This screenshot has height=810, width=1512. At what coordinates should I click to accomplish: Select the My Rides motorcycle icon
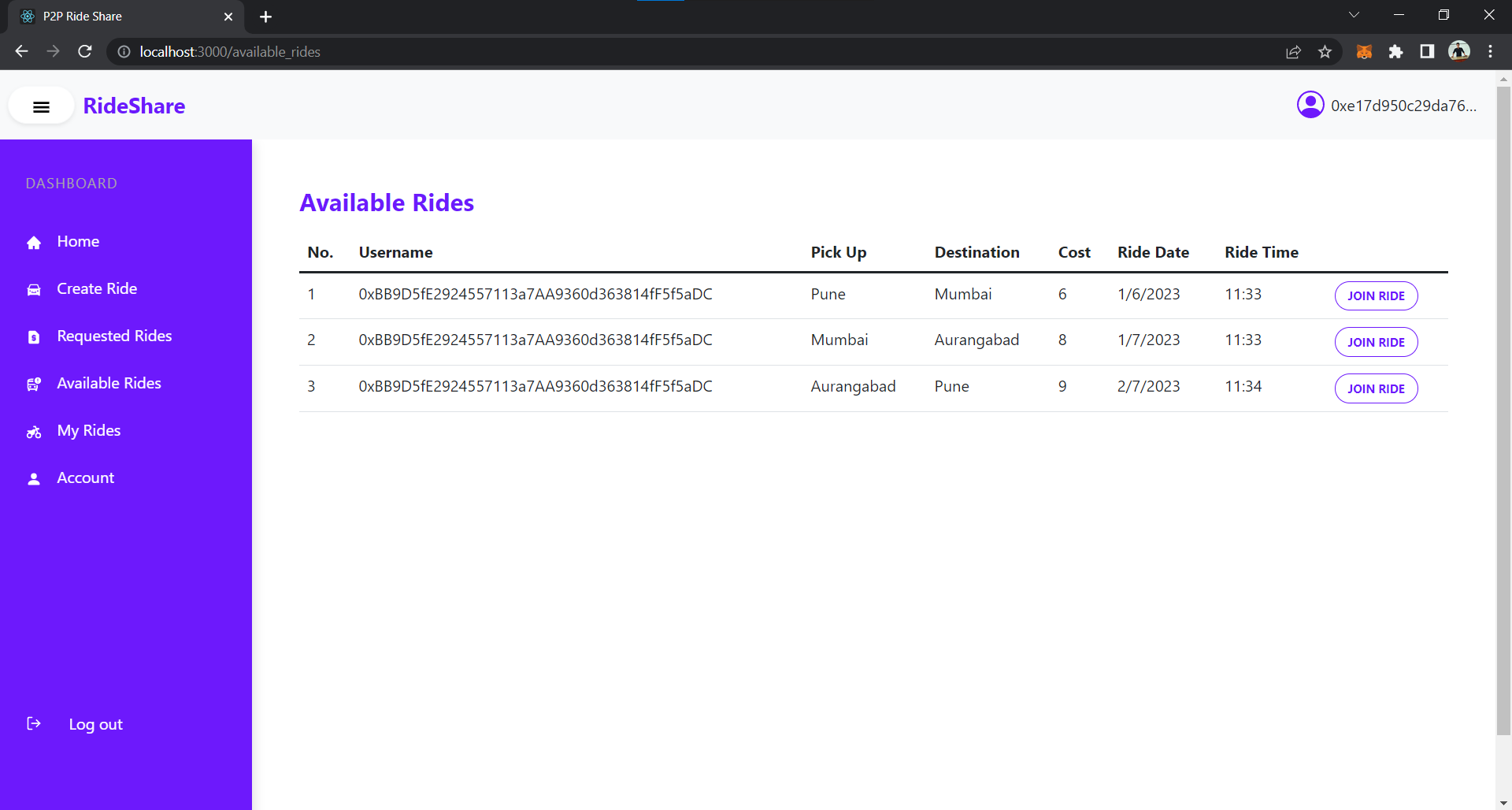(34, 431)
